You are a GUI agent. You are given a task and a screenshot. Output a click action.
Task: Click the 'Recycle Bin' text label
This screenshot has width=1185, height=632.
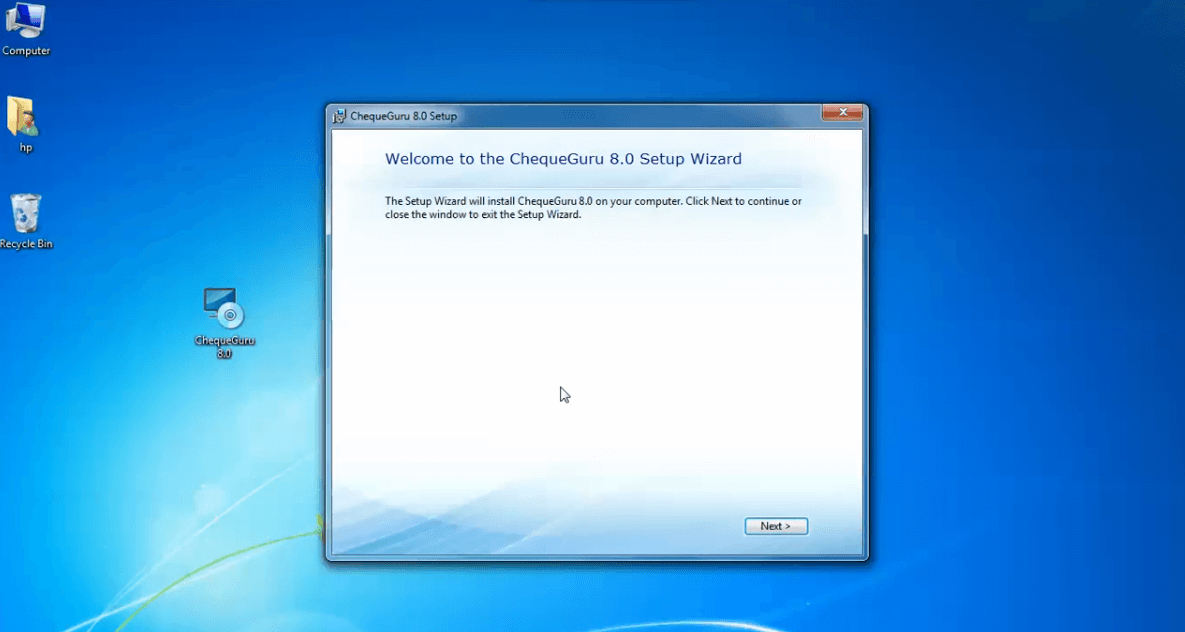click(26, 244)
